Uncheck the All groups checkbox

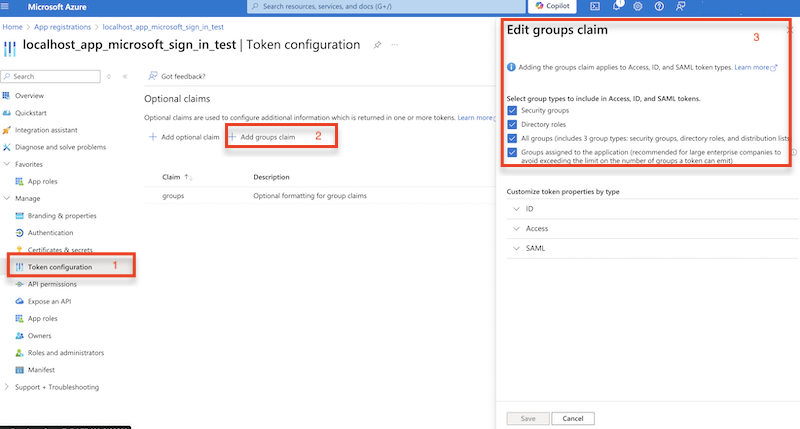click(512, 138)
